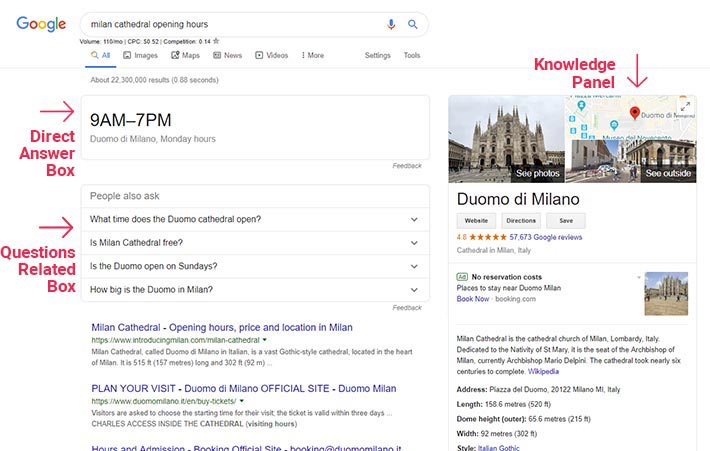Image resolution: width=710 pixels, height=451 pixels.
Task: Click 'No reservation costs' ad headline
Action: [x=506, y=277]
